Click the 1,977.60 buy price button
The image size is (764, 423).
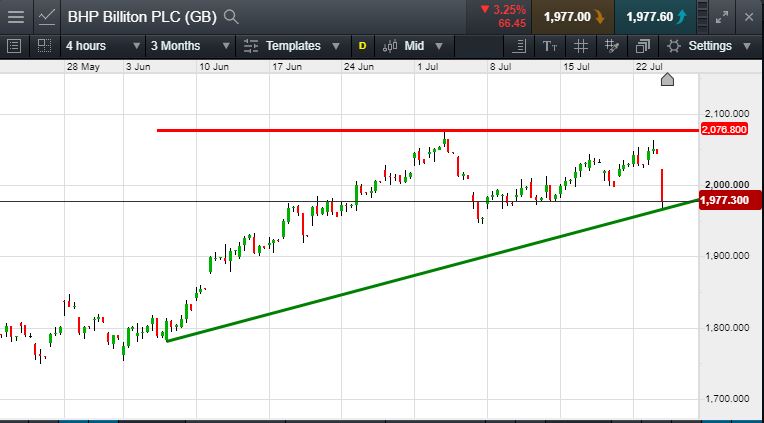point(656,17)
